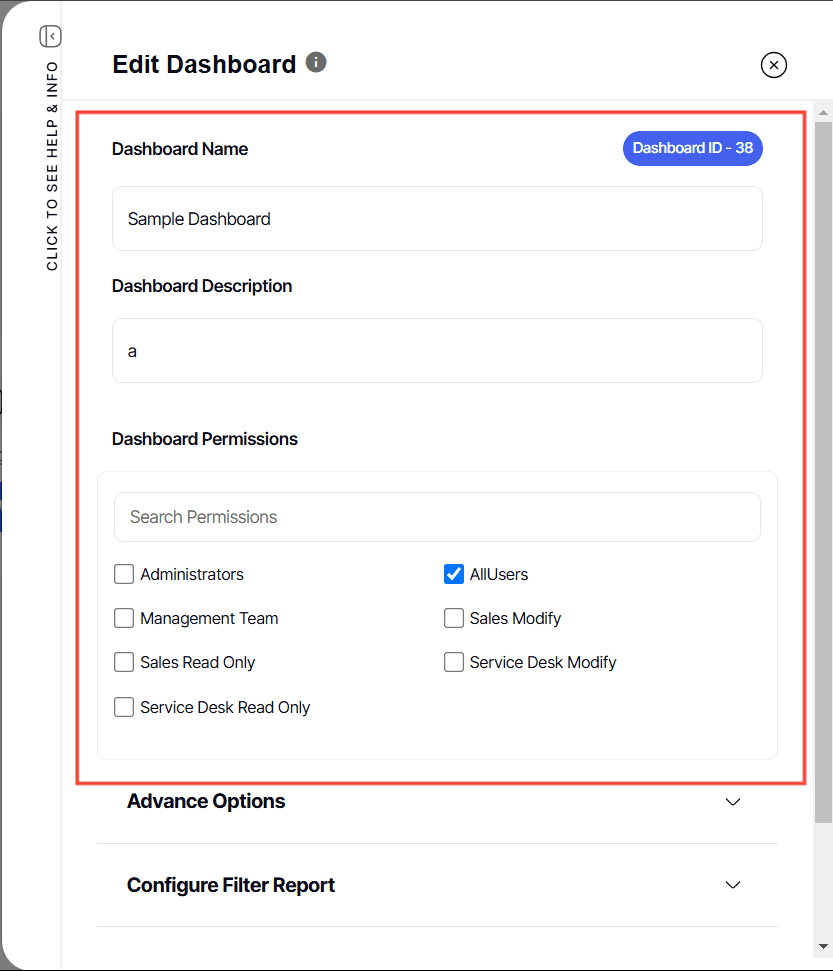Click the Dashboard ID - 38 badge
This screenshot has width=833, height=971.
(692, 148)
